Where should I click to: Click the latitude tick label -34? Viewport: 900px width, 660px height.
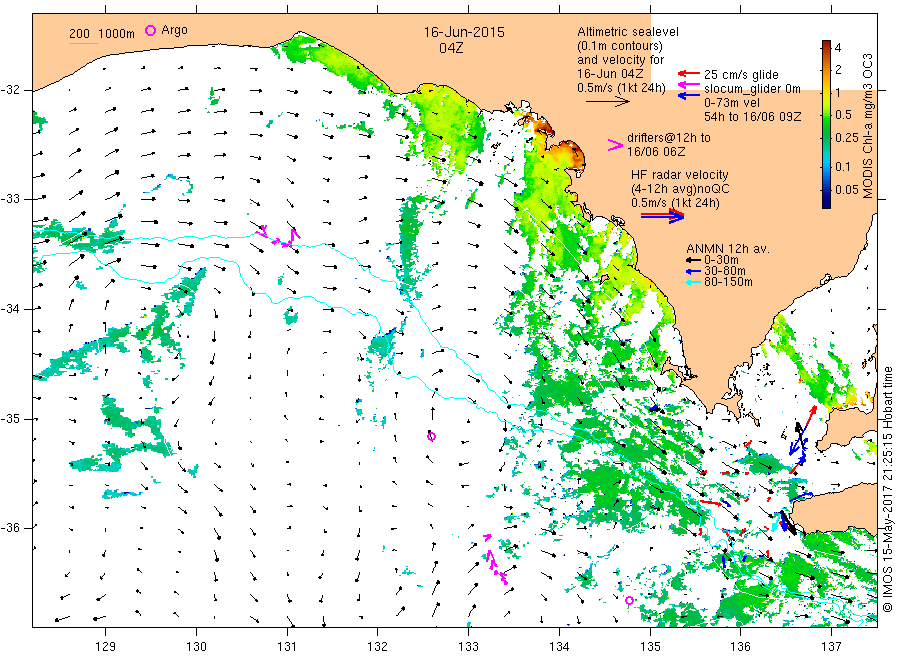(11, 309)
